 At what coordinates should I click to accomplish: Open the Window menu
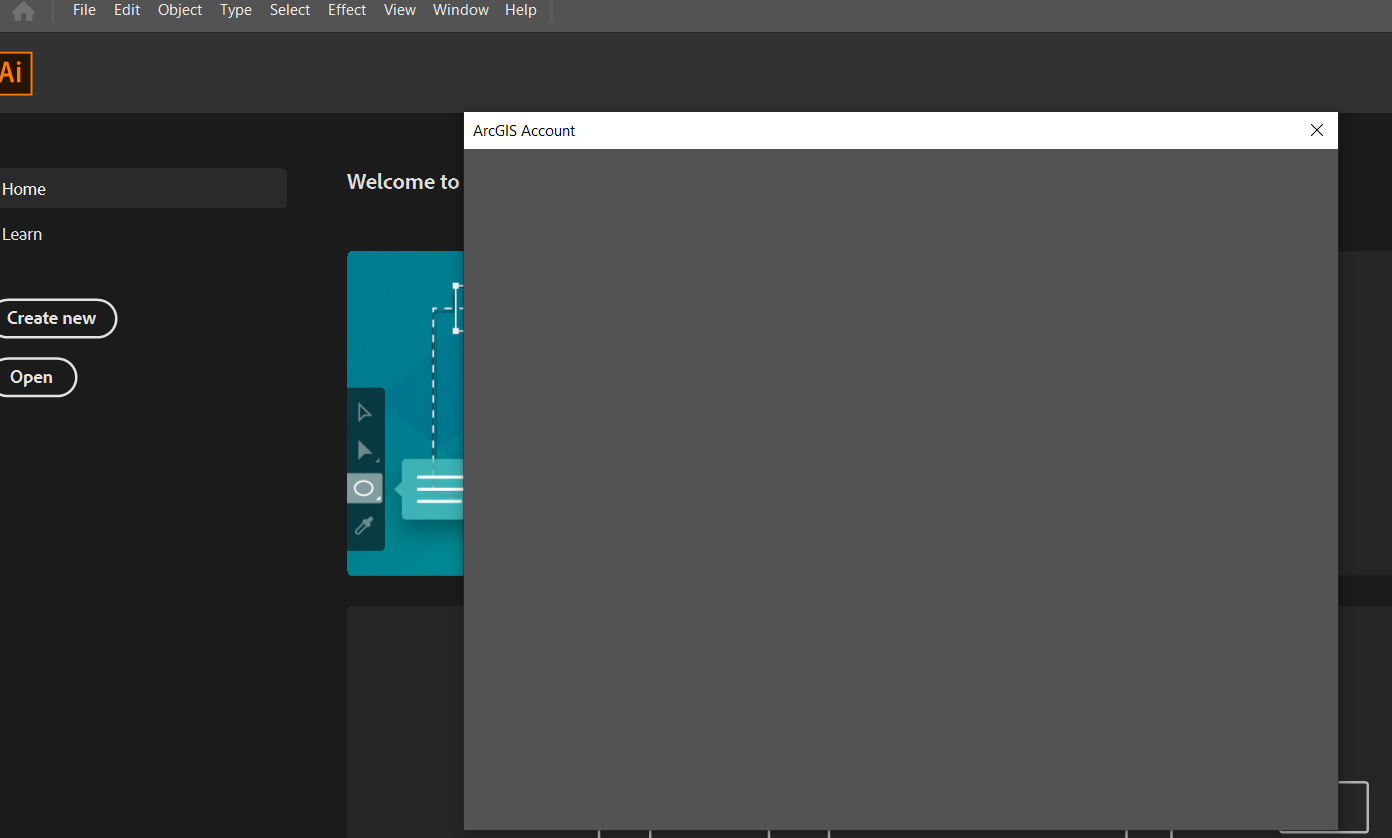pos(461,10)
